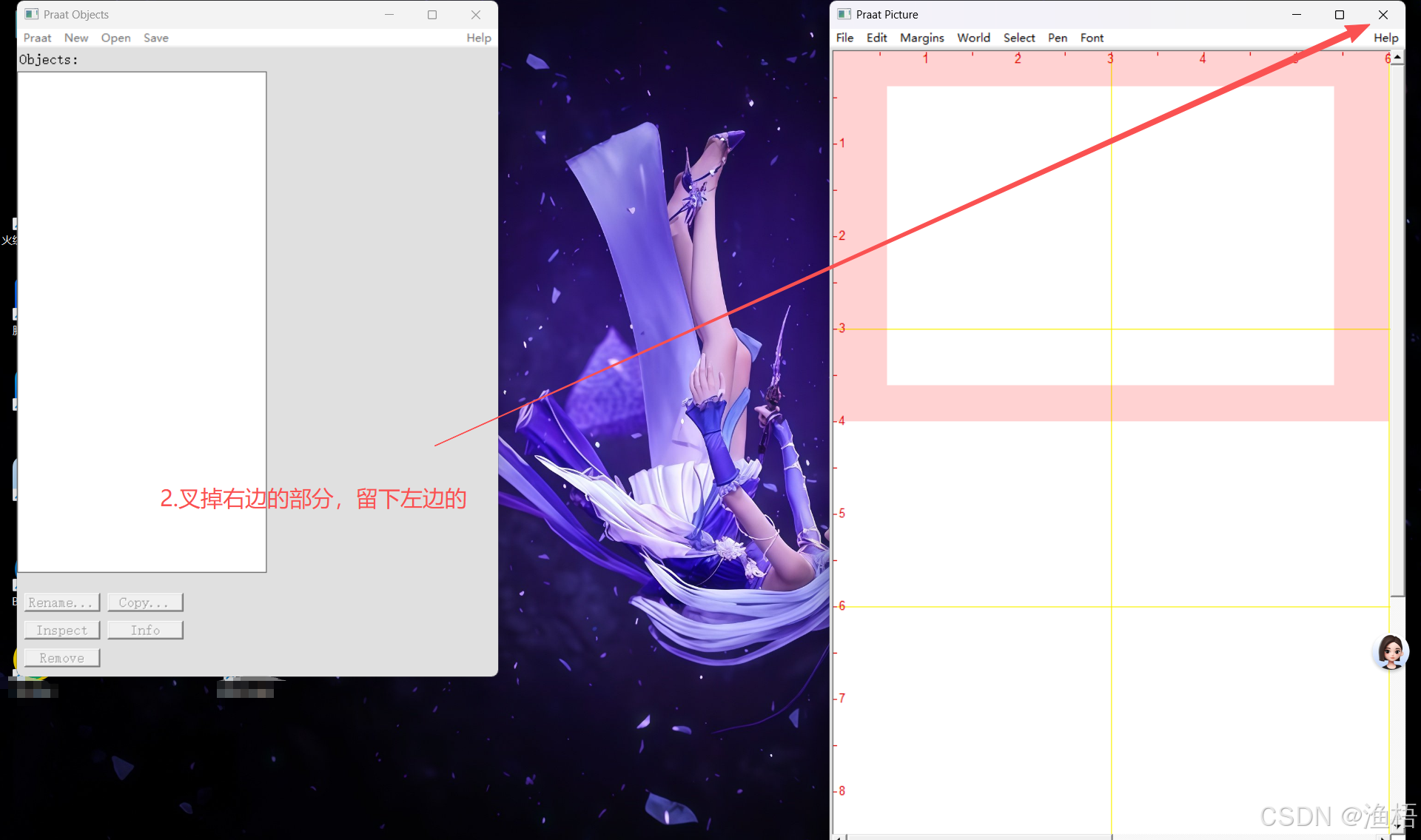Click Praat Picture title bar app icon
Screen dimensions: 1421x840
(x=844, y=14)
